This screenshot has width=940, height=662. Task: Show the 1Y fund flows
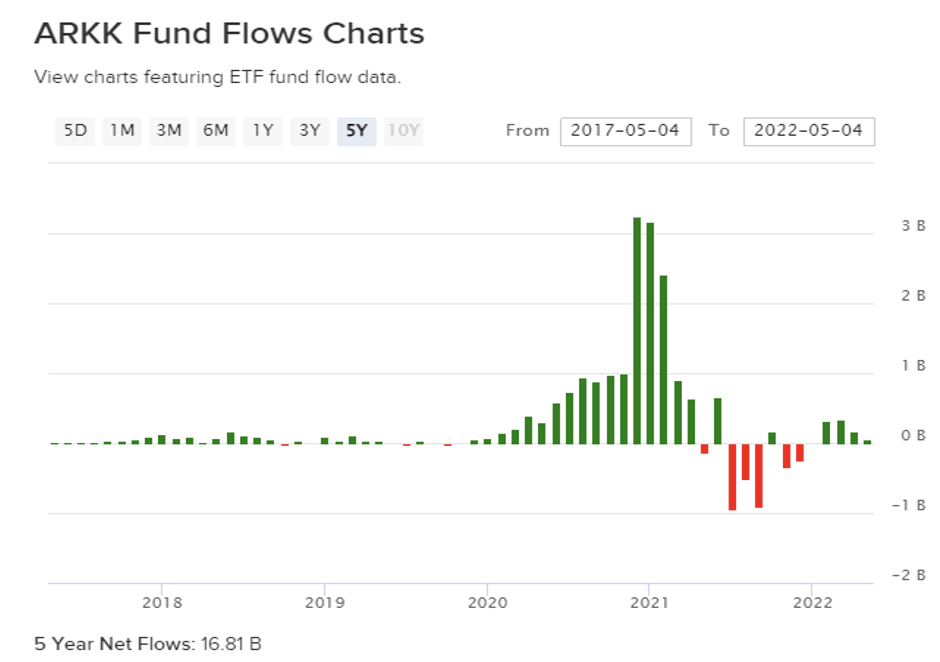(x=262, y=130)
